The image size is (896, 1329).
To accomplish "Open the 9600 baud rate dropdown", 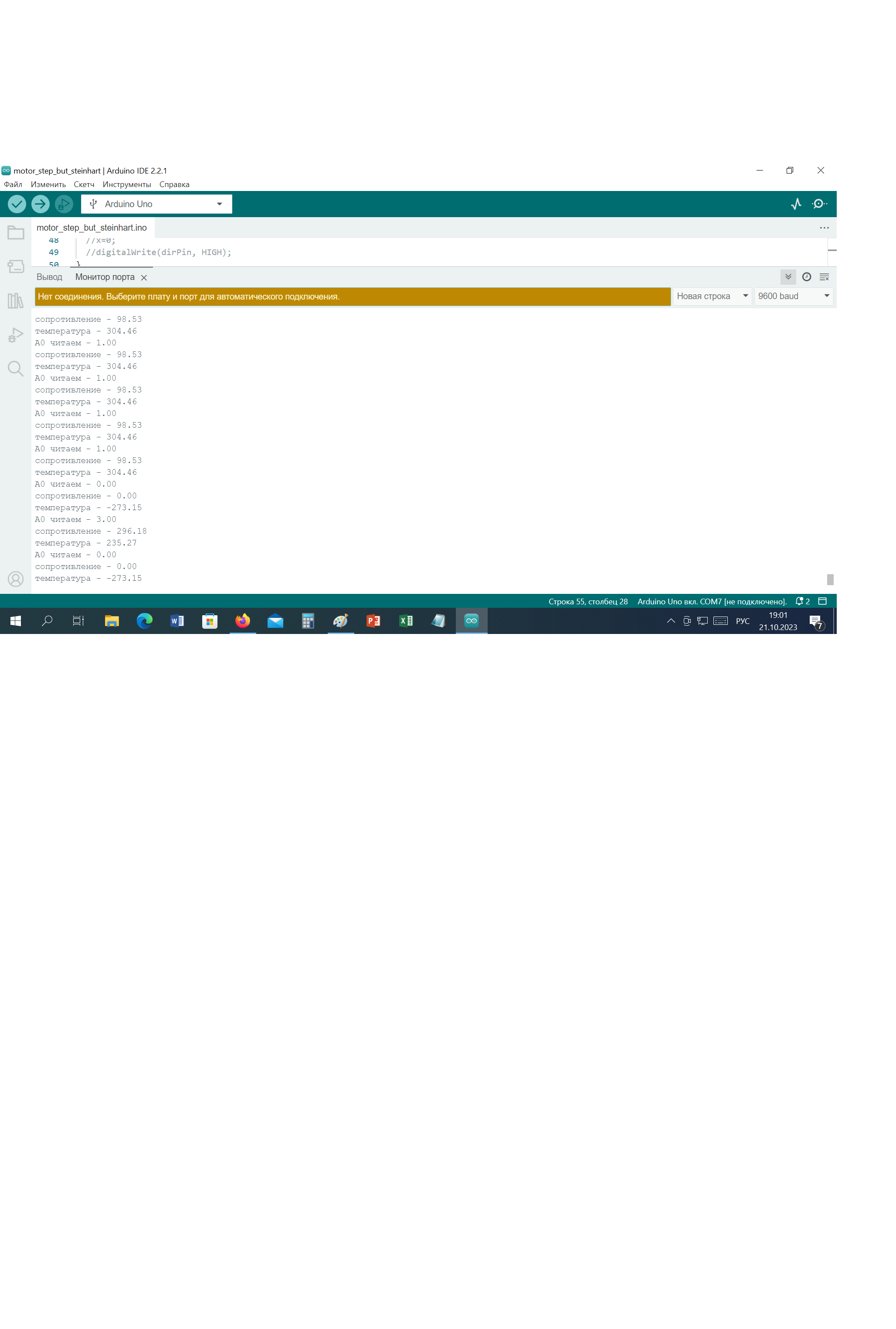I will [793, 296].
